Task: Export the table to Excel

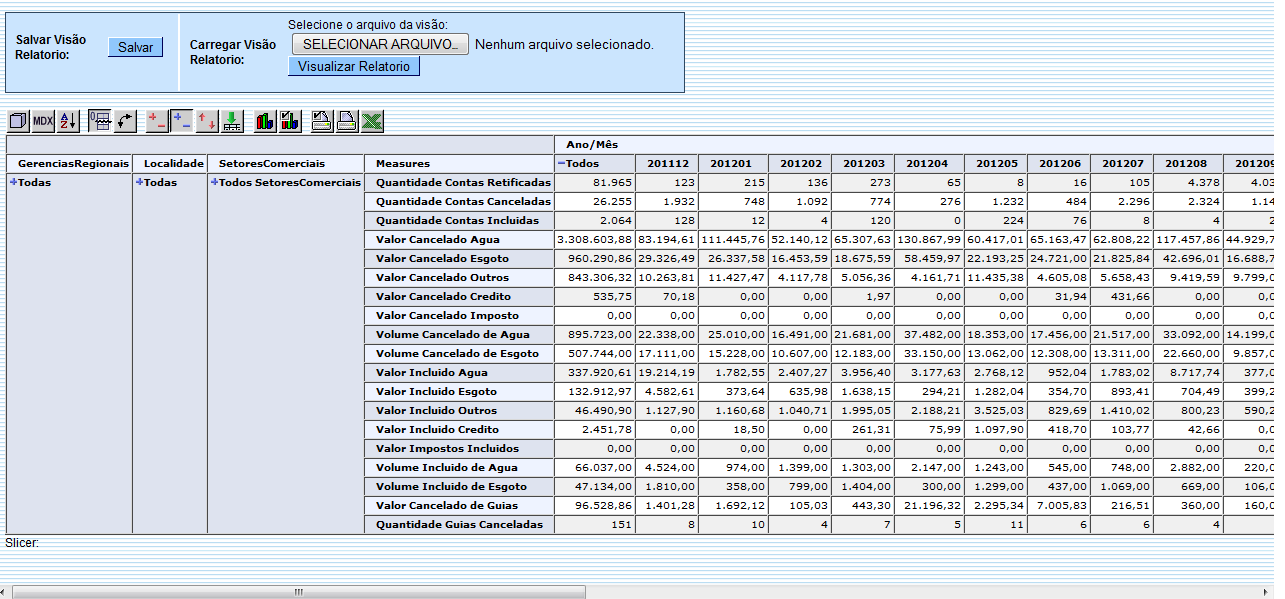Action: [372, 121]
